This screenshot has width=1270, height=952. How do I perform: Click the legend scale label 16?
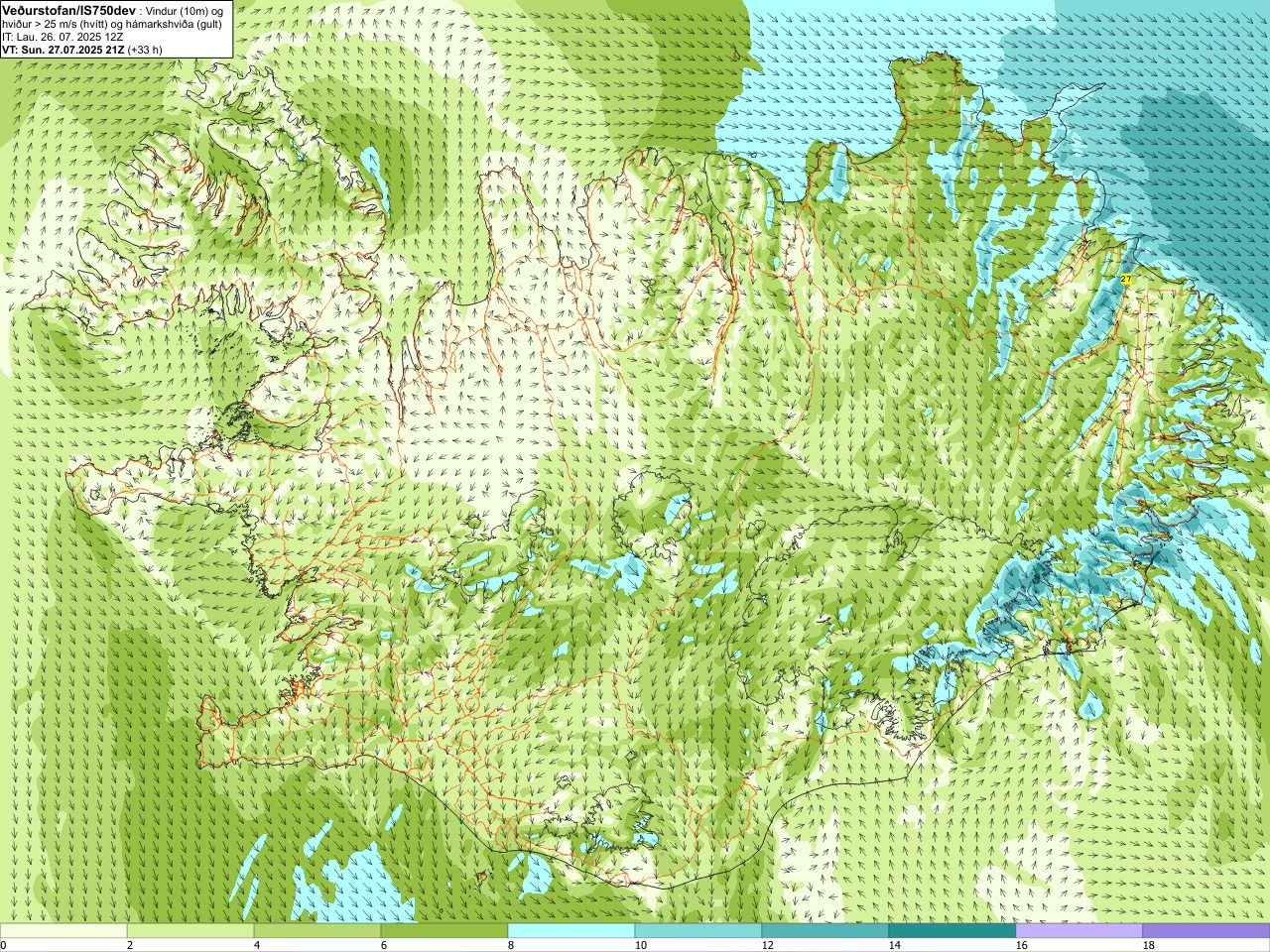pyautogui.click(x=1021, y=945)
